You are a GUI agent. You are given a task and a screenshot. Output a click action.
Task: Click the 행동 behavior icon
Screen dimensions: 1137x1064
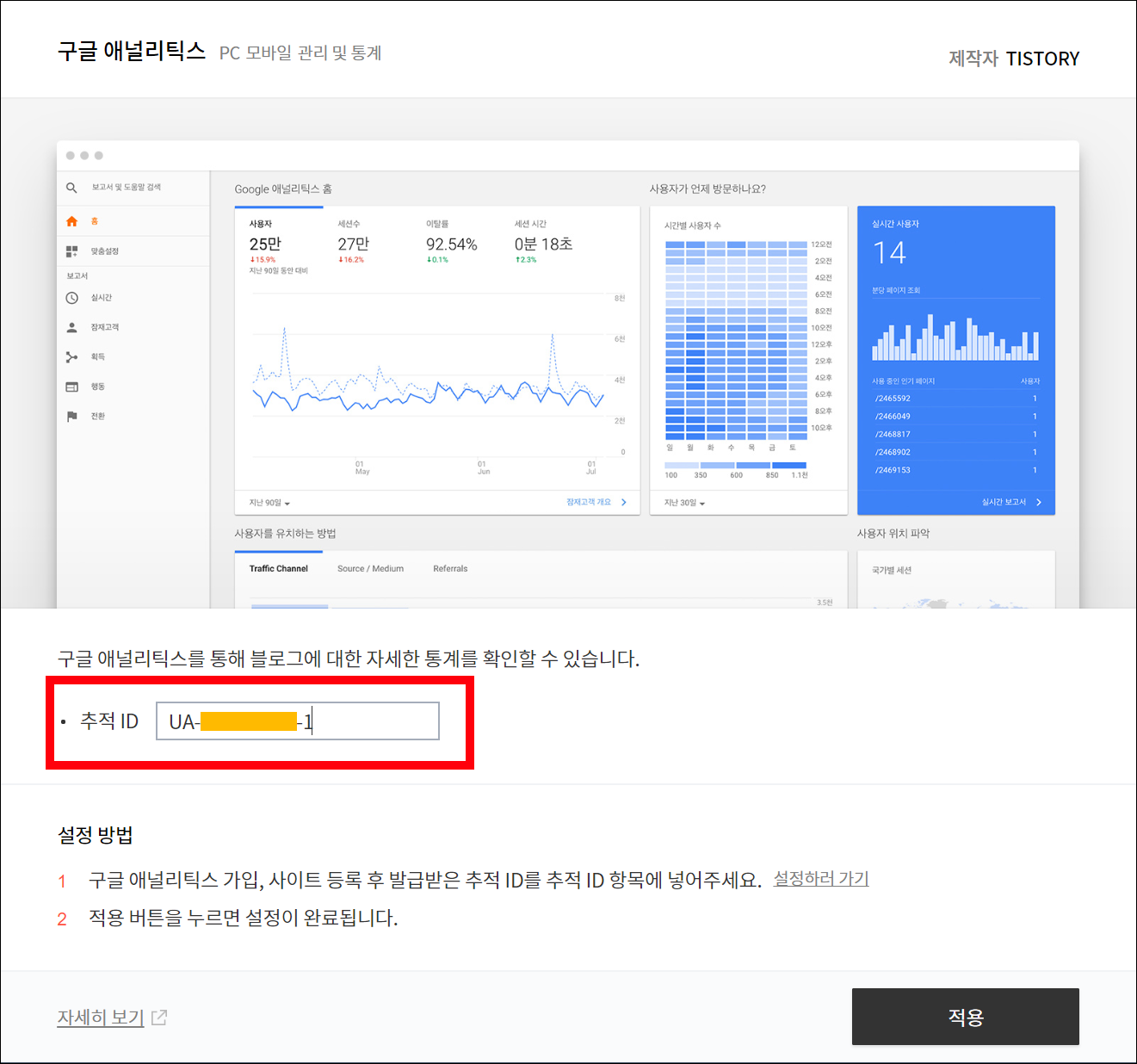(x=71, y=387)
